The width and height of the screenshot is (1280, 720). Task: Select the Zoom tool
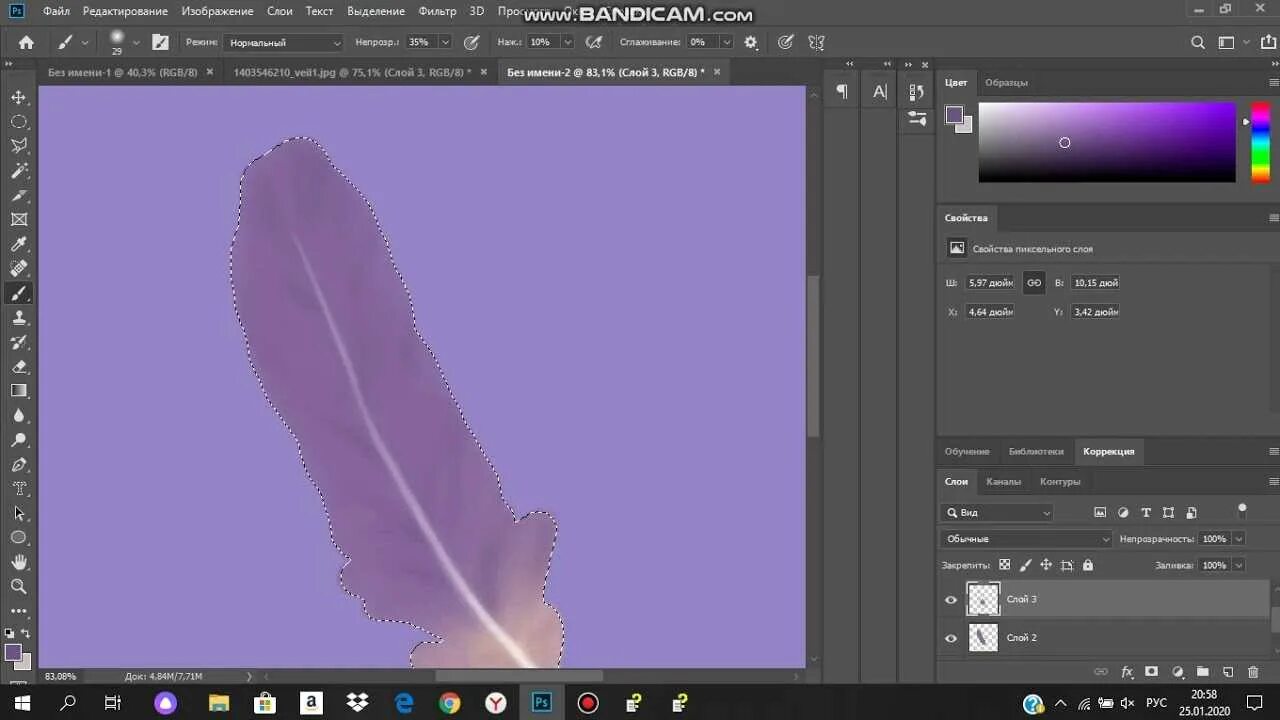click(19, 587)
